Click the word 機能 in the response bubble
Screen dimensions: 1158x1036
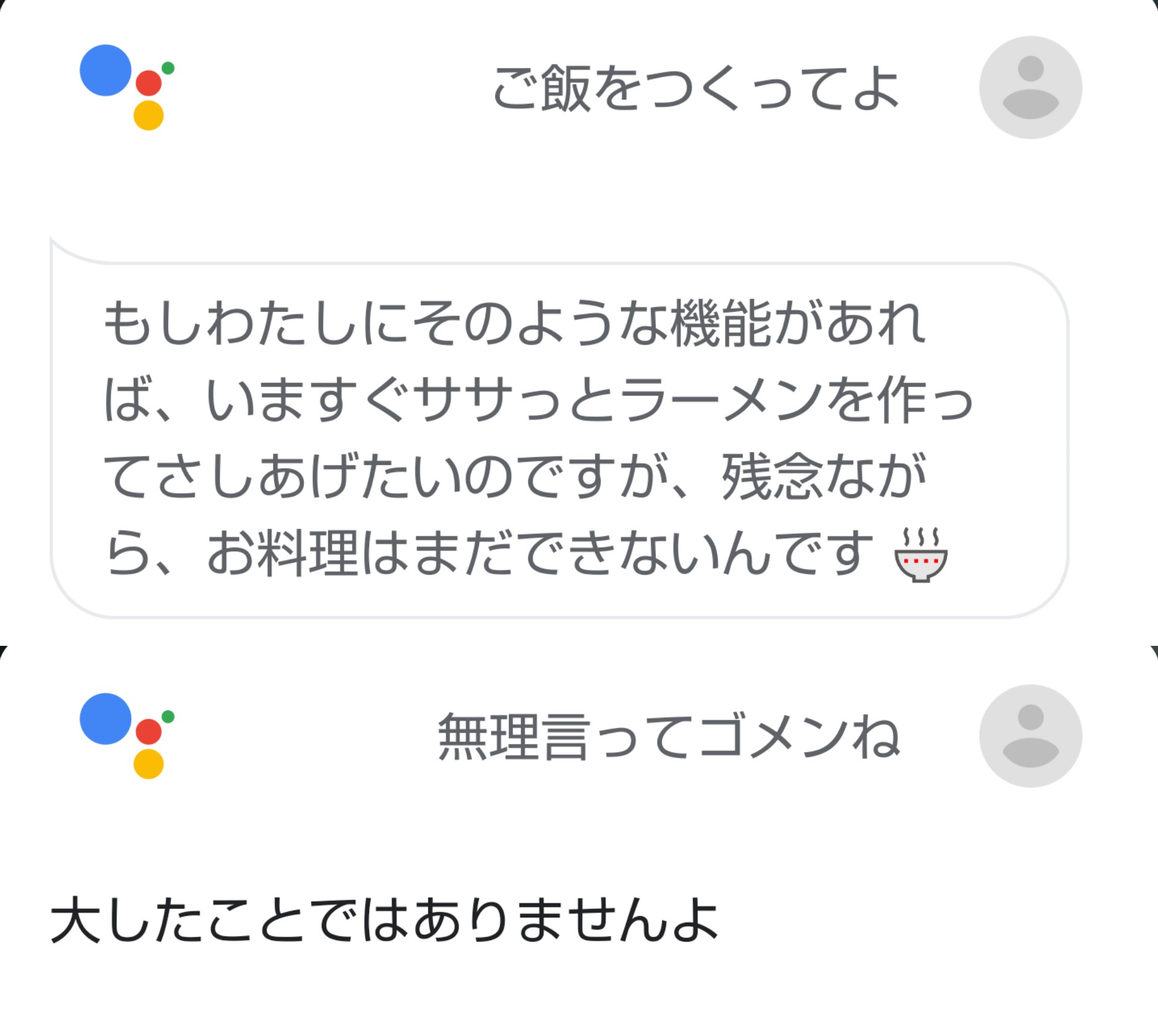[721, 323]
